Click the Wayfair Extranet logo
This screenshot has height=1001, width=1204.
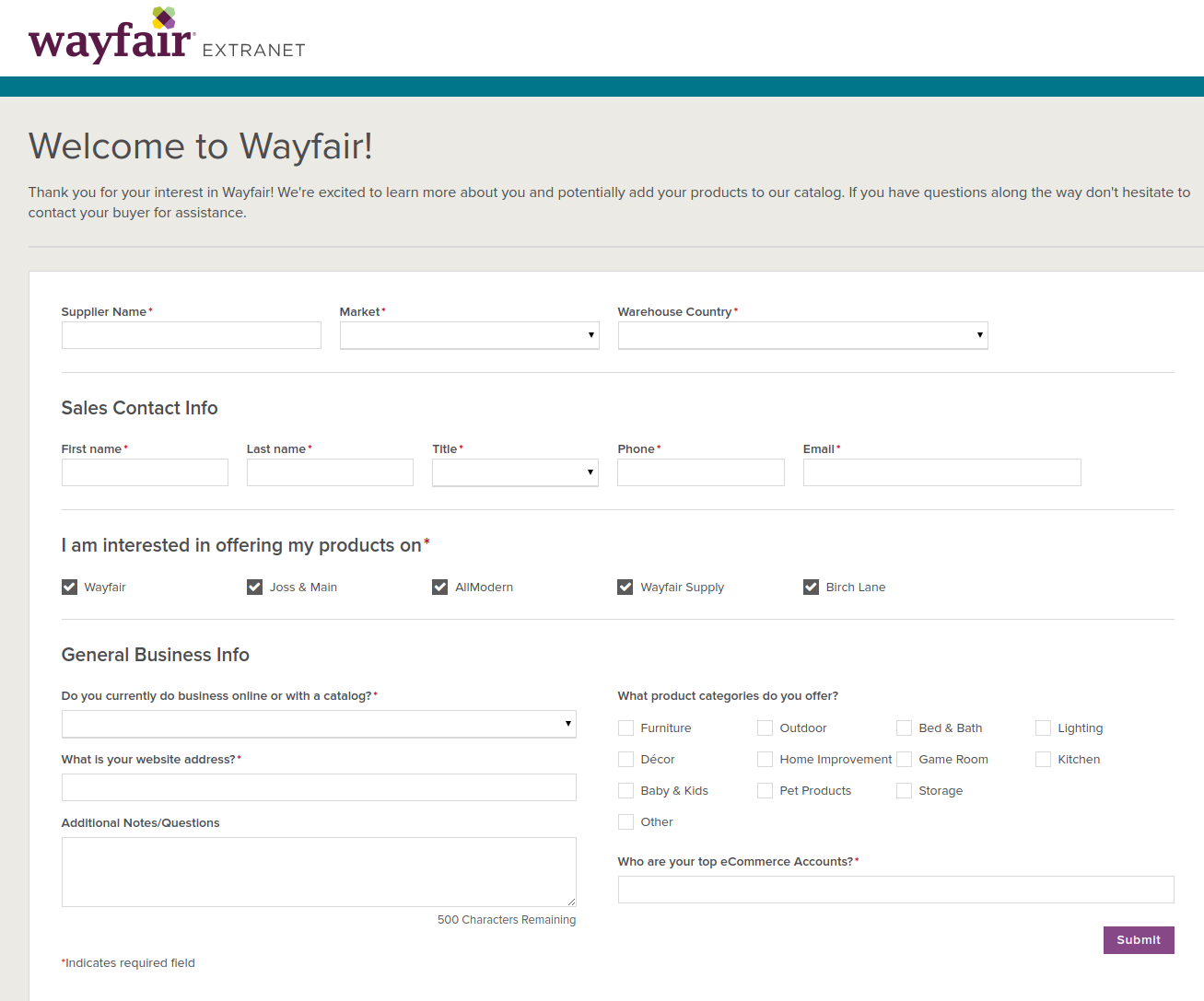(167, 36)
